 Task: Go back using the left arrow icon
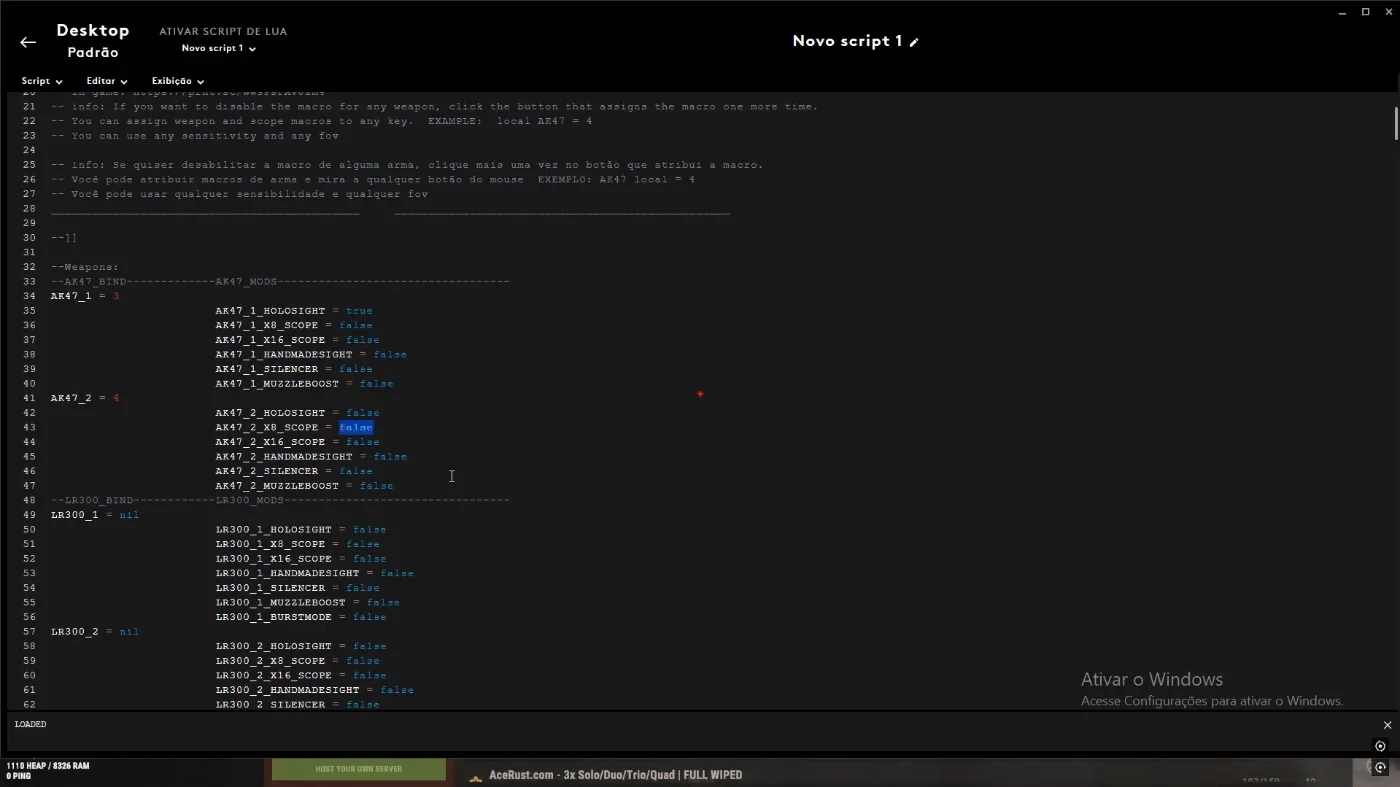tap(28, 42)
